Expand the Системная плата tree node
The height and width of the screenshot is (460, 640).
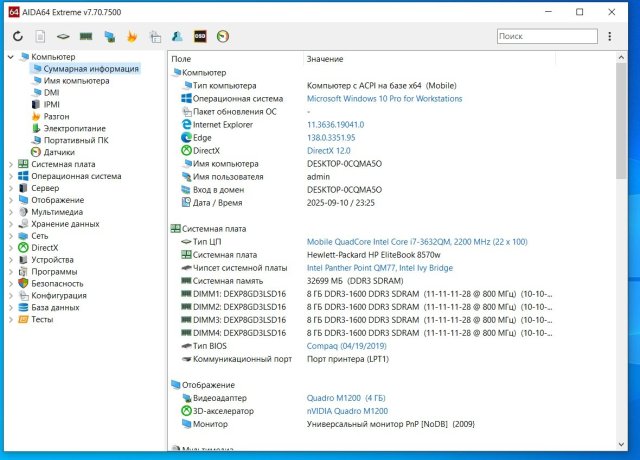click(x=11, y=164)
